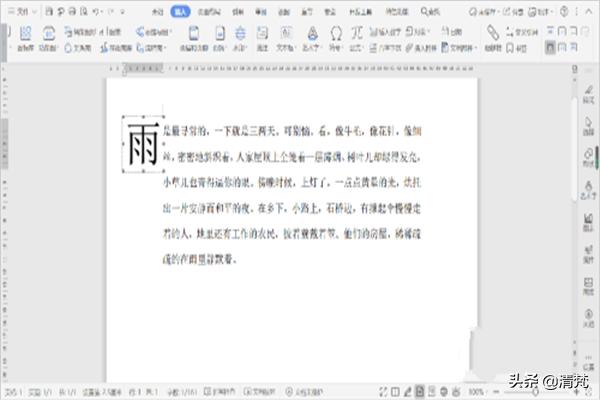This screenshot has width=600, height=400.
Task: Click Cross Reference (交叉引用) in ribbon
Action: click(x=522, y=32)
